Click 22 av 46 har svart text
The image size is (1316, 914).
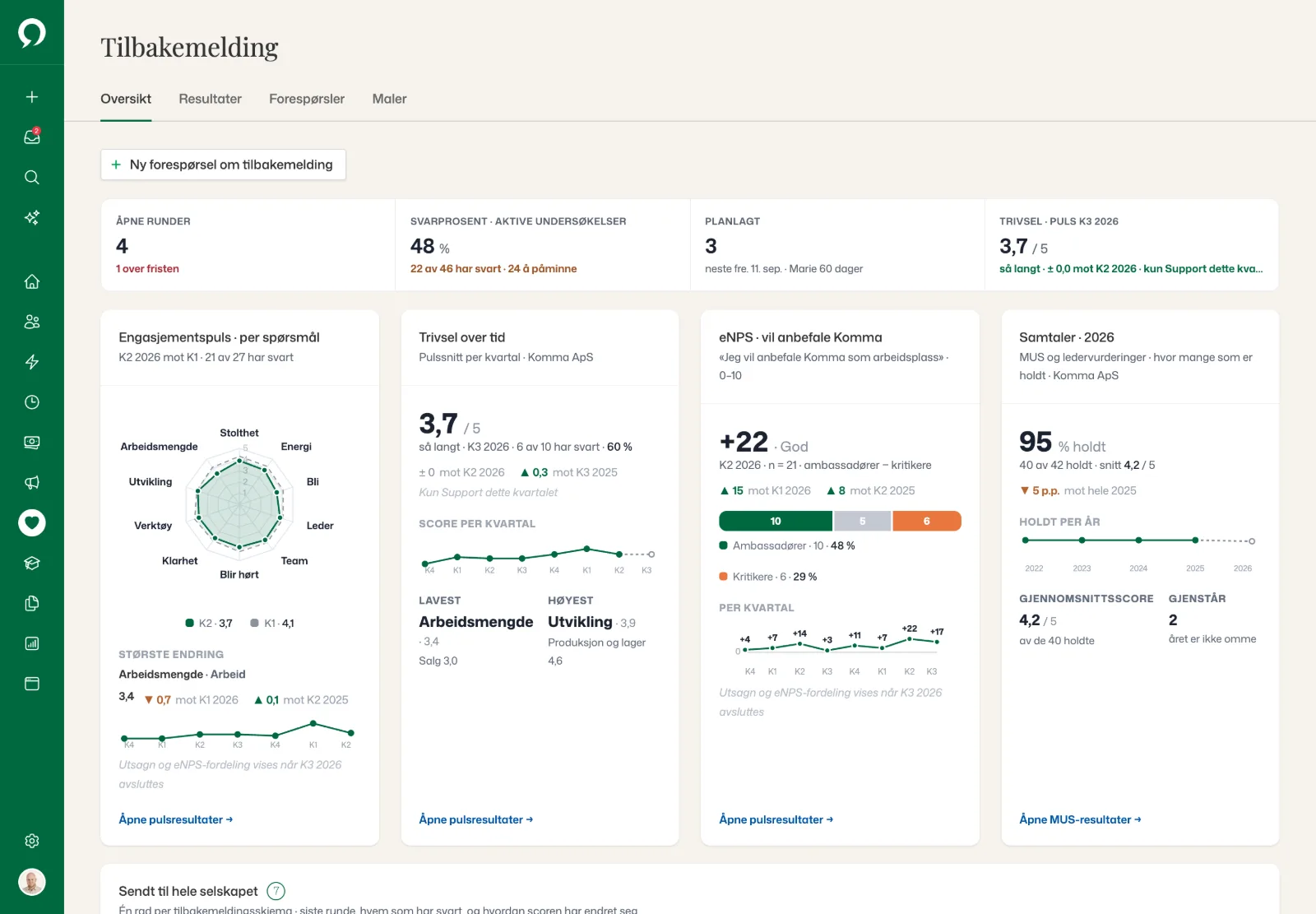(x=456, y=269)
